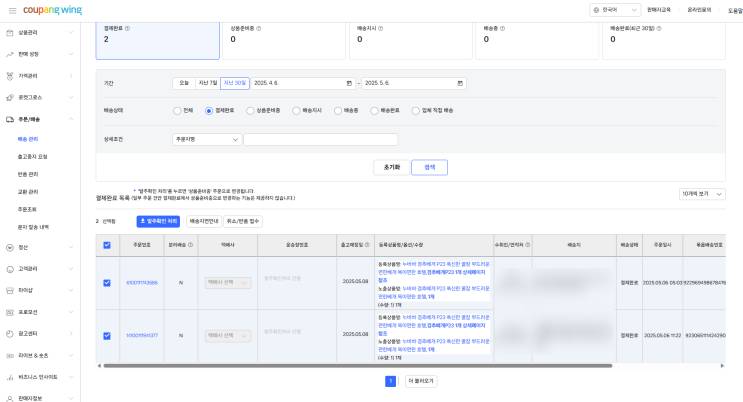743x402 pixels.
Task: Click the help icon next to 상품준비중 card title
Action: click(x=259, y=28)
